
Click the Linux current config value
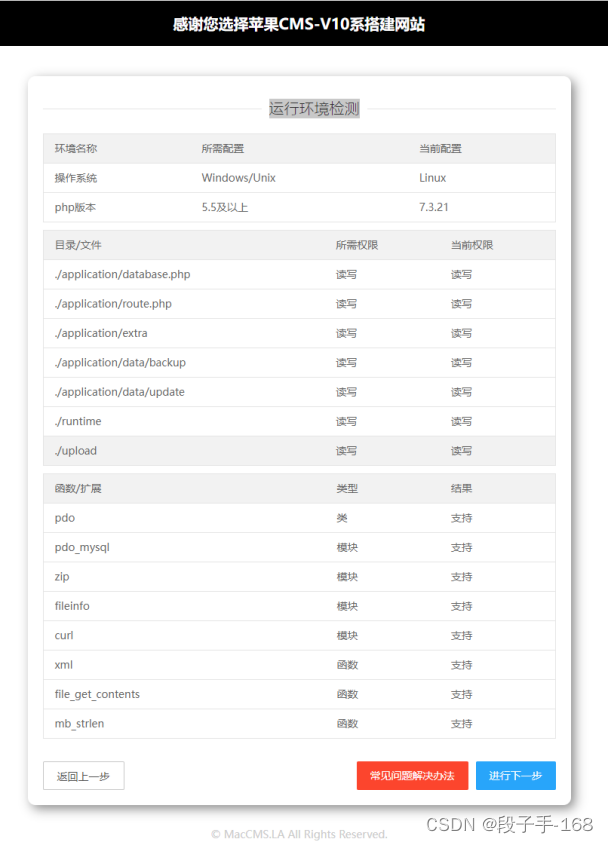433,178
